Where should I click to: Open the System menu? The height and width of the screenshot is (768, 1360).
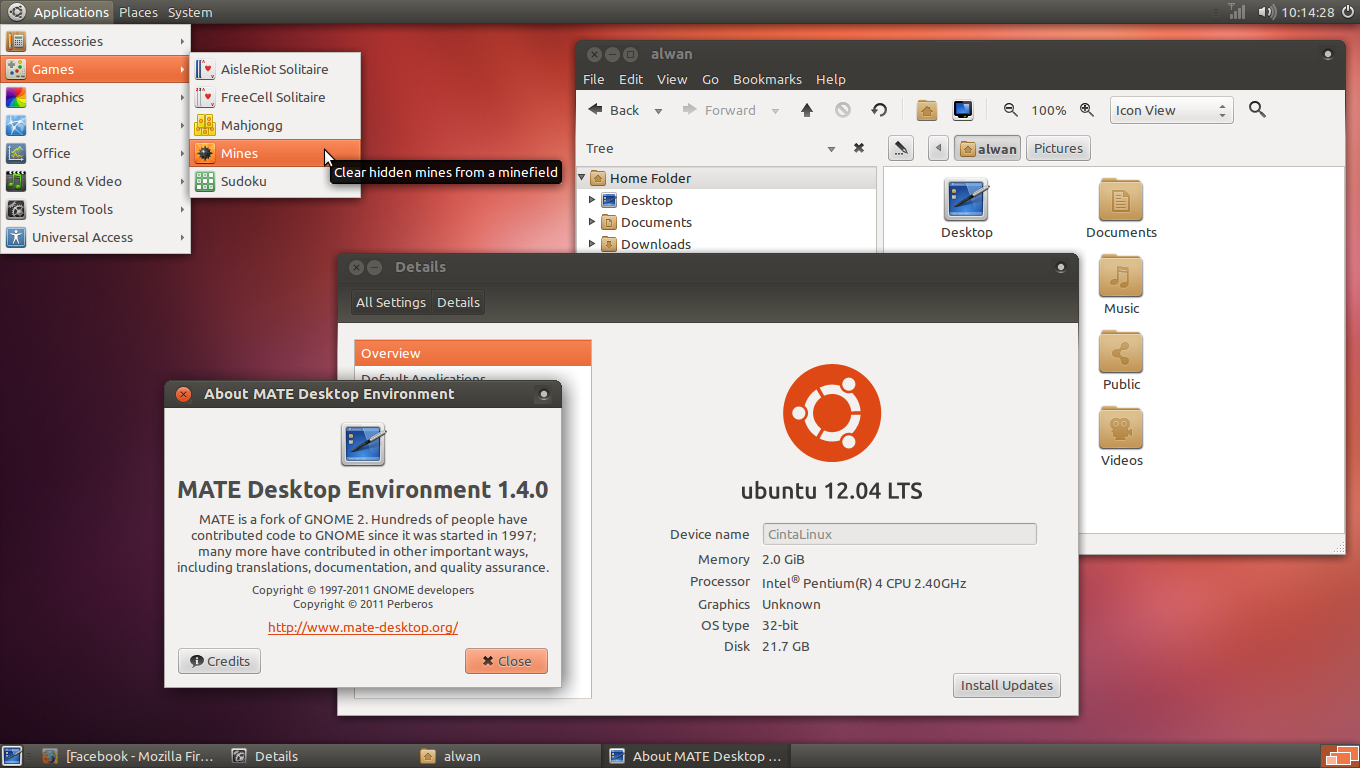190,12
